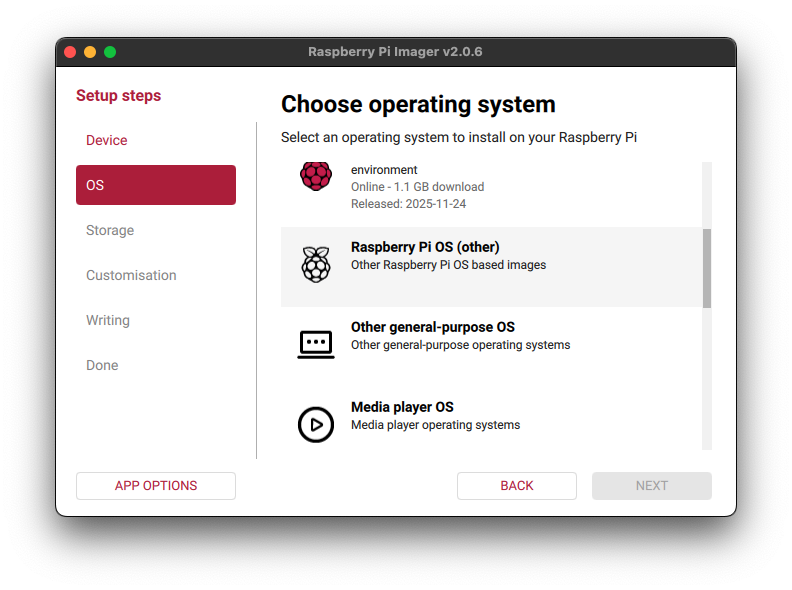Click the OS list scrollbar thumb
The width and height of the screenshot is (792, 590).
point(707,268)
